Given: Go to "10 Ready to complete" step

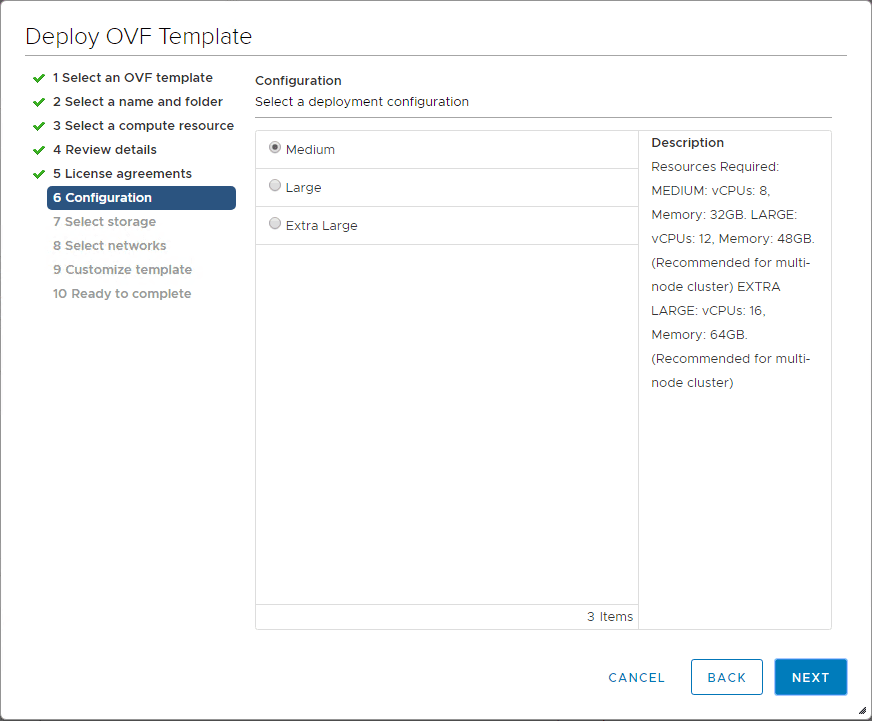Looking at the screenshot, I should tap(121, 293).
